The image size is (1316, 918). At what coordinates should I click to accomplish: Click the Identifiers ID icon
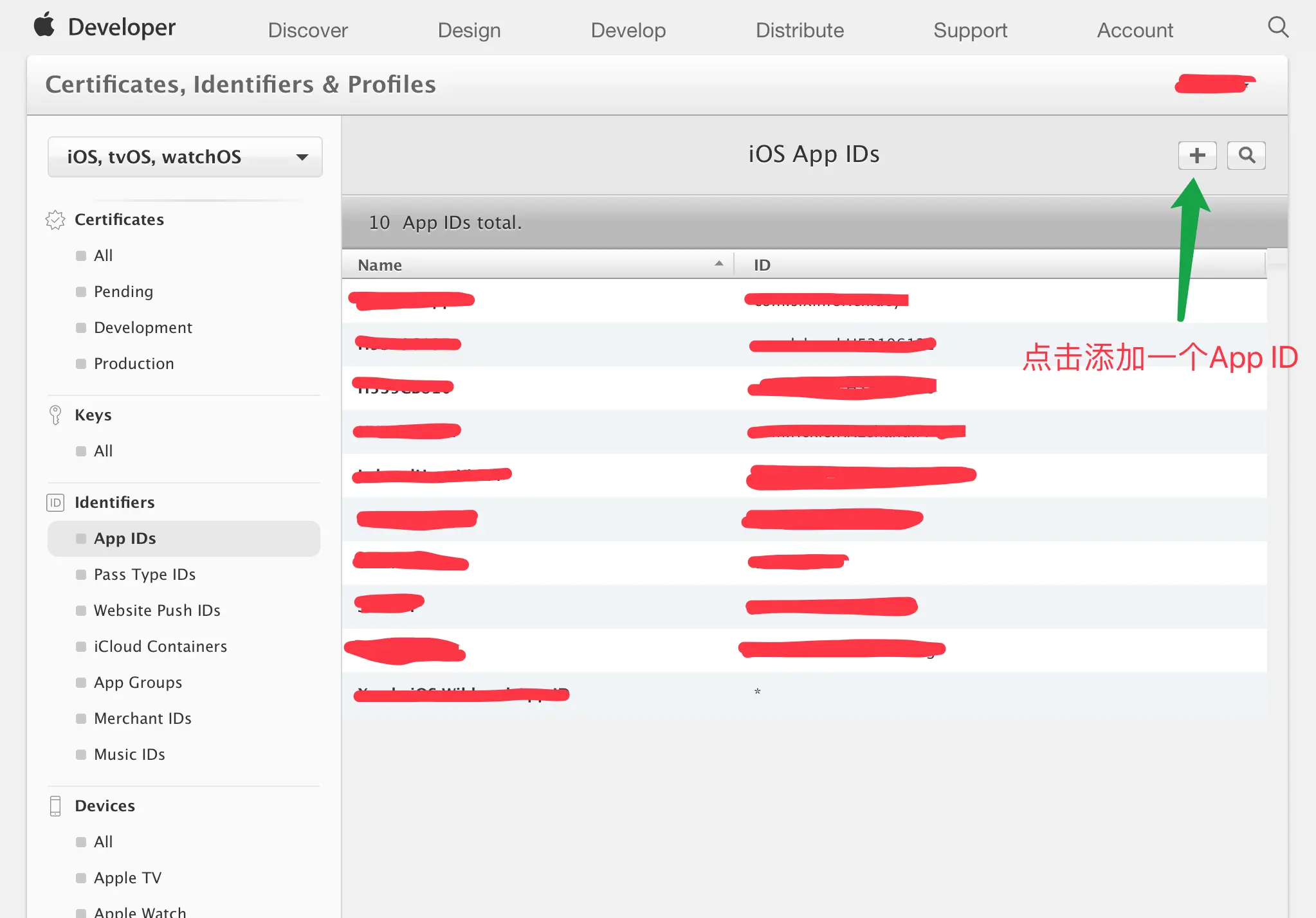(x=55, y=503)
